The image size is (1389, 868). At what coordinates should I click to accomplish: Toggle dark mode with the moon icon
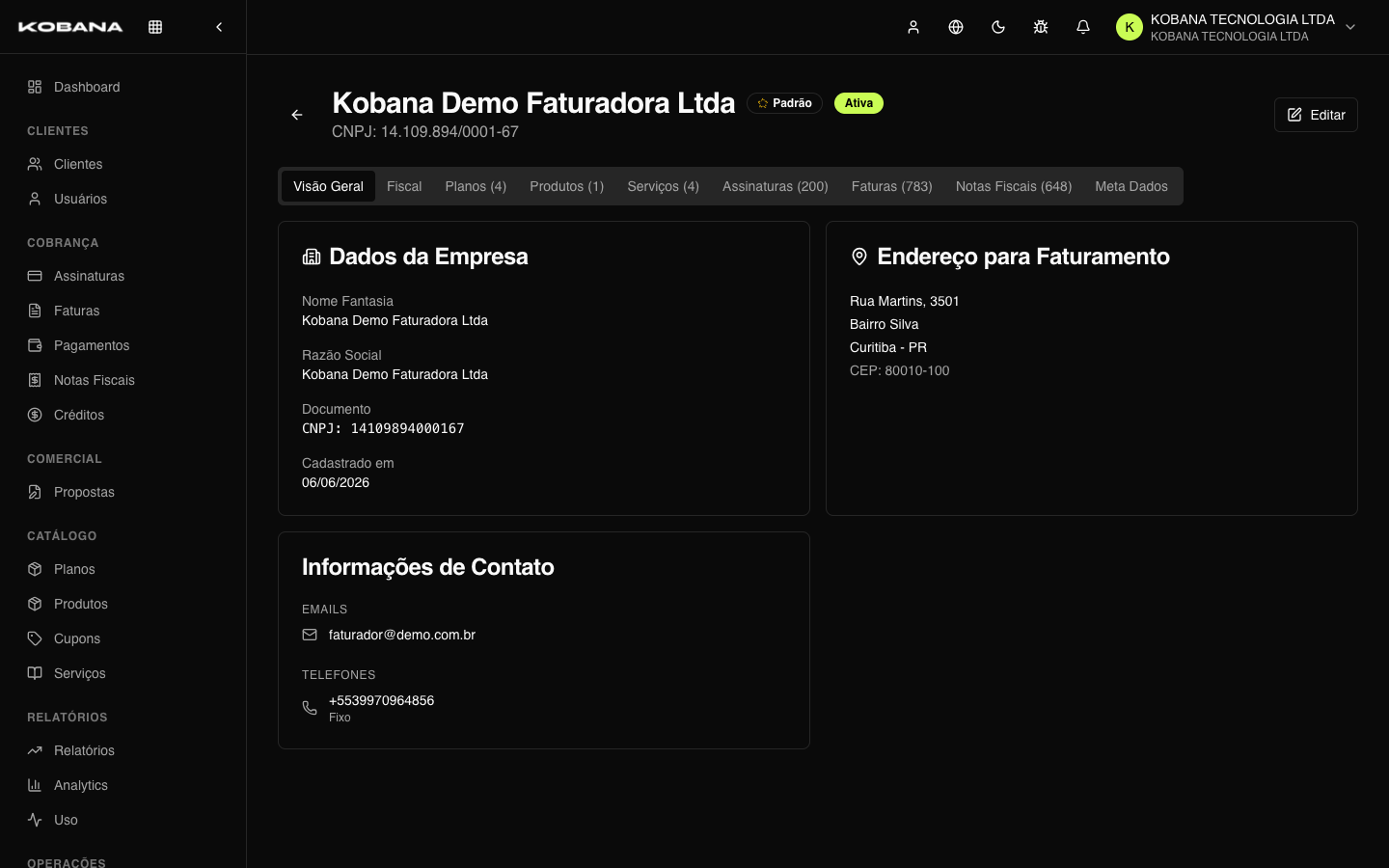click(998, 27)
